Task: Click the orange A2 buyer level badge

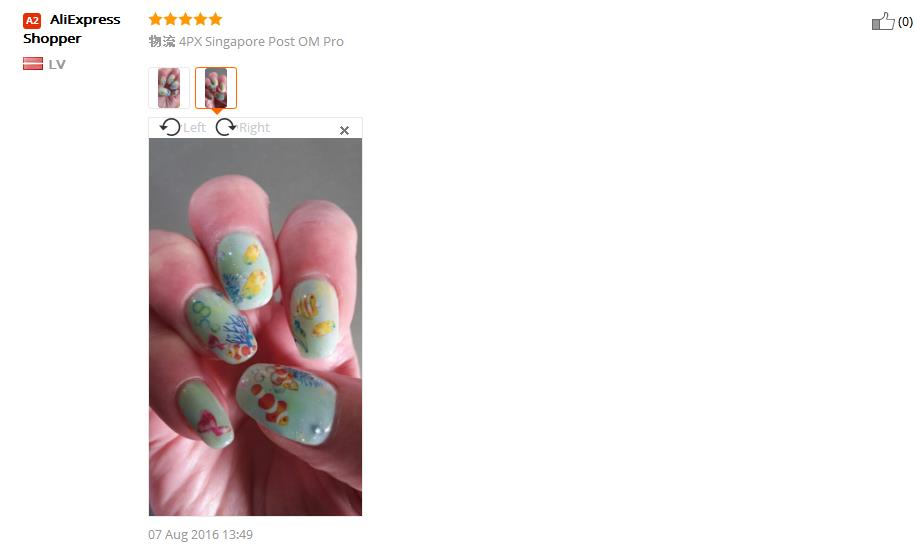Action: (32, 20)
